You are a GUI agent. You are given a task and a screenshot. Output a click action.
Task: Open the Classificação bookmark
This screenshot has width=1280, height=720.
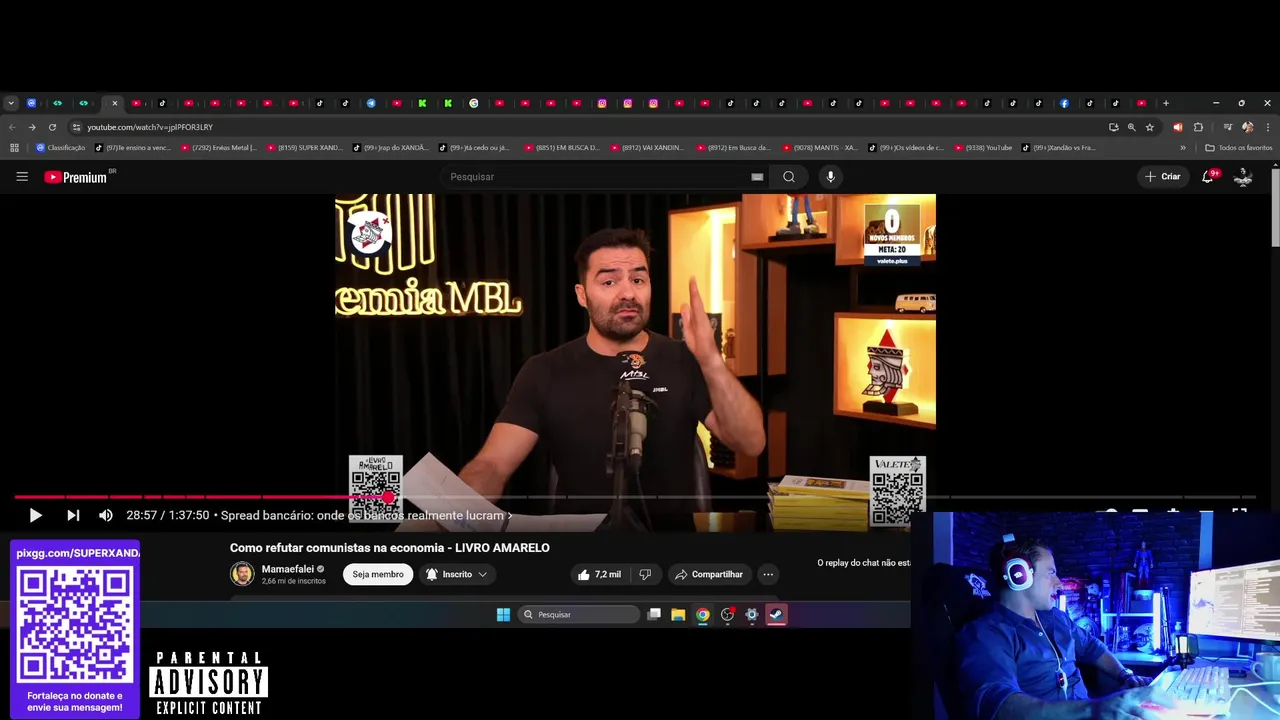pyautogui.click(x=61, y=148)
